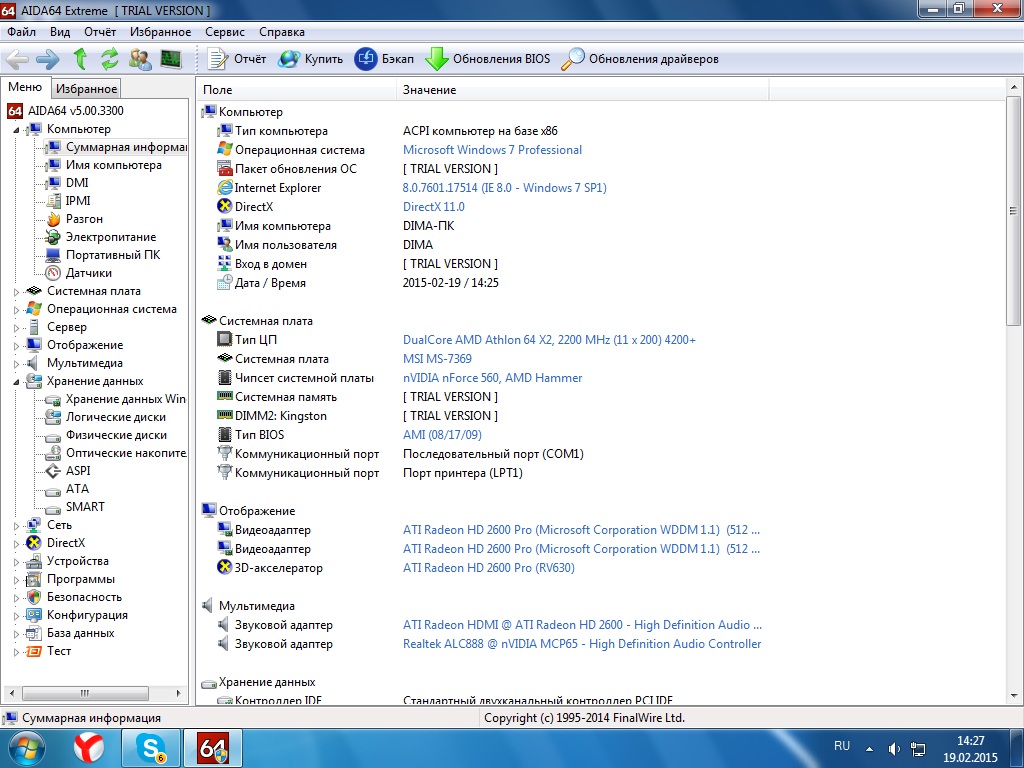Open the green monitor diagnostics icon
The width and height of the screenshot is (1024, 768).
pyautogui.click(x=170, y=59)
